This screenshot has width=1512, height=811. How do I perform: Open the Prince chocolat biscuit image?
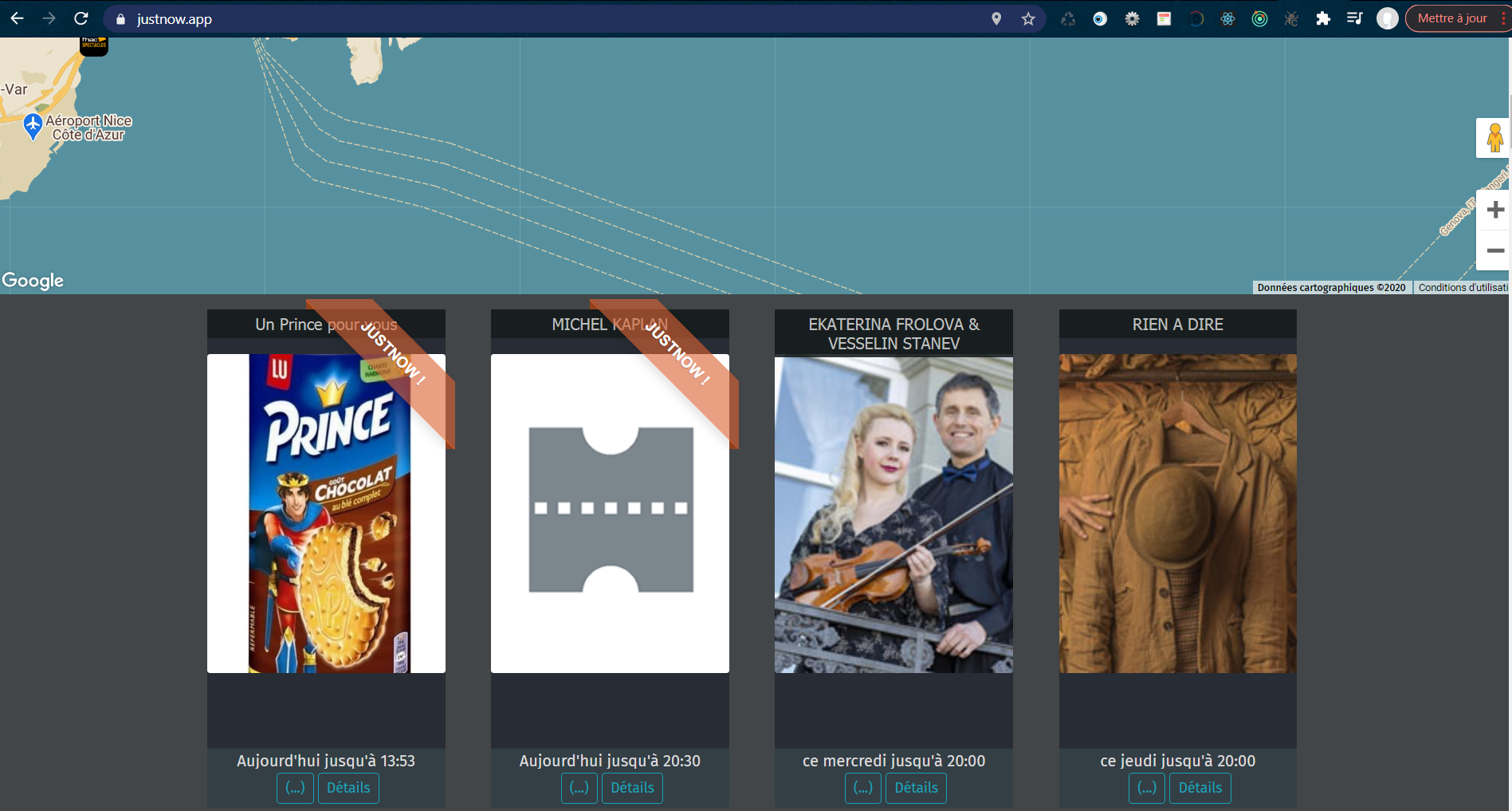pos(326,514)
